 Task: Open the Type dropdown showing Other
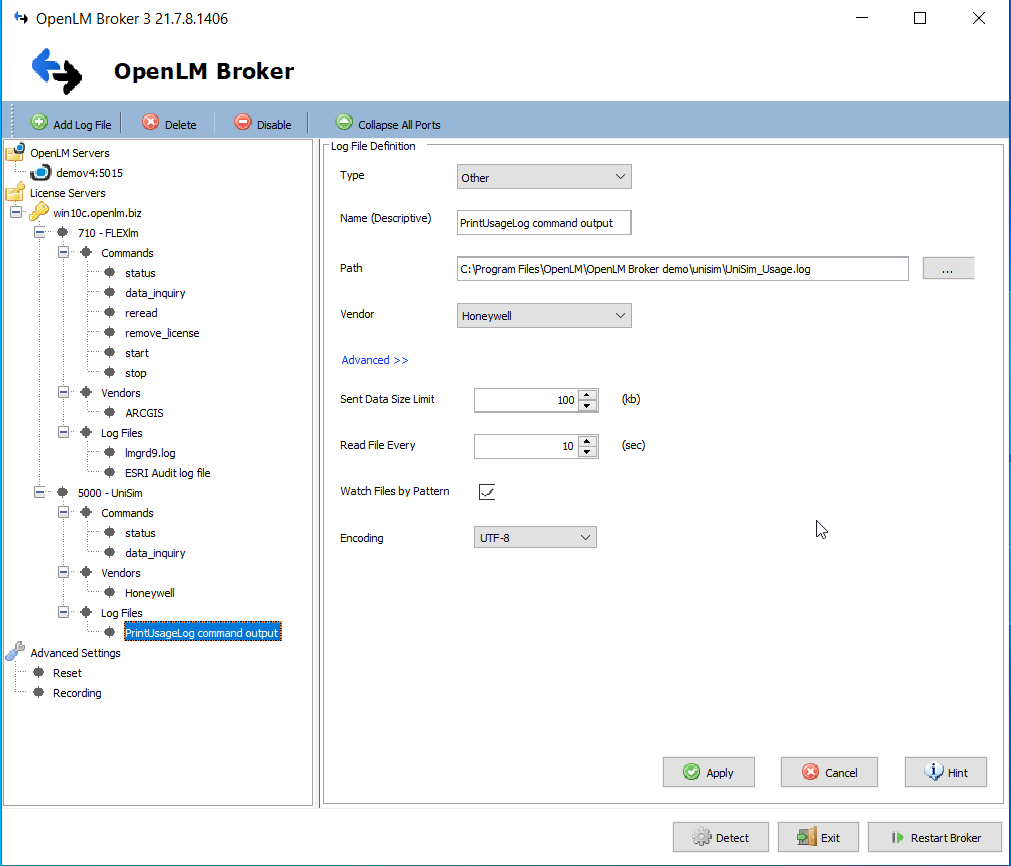point(543,176)
